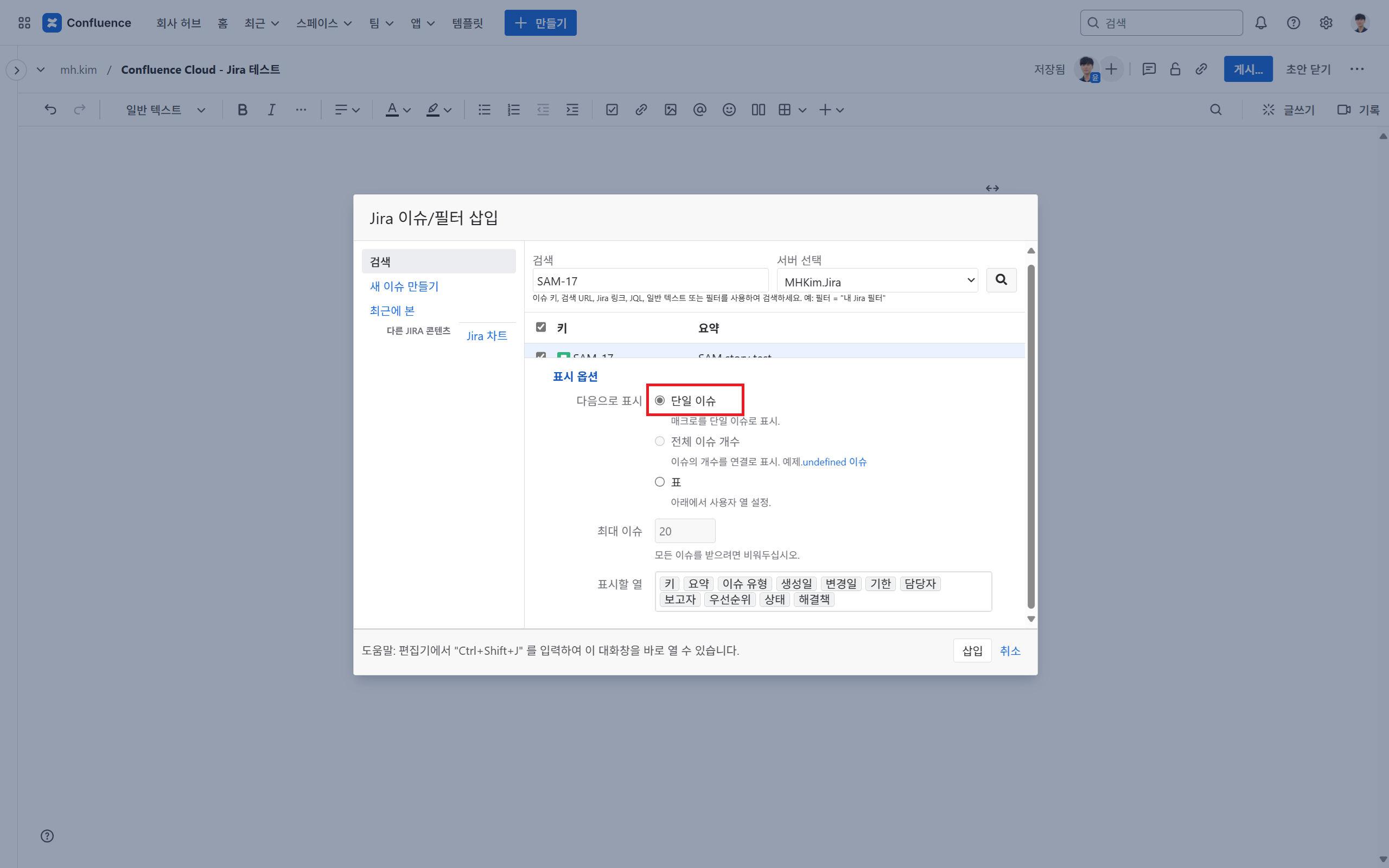Click the undo arrow in editor toolbar
Viewport: 1389px width, 868px height.
pos(50,110)
